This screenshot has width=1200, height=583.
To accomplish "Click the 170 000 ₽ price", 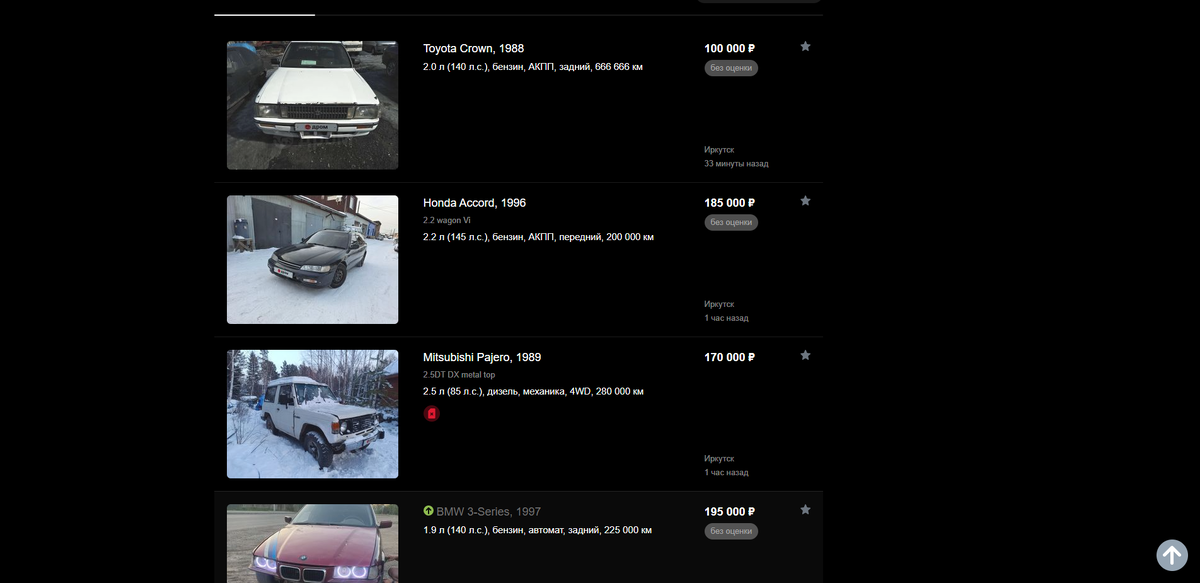I will [729, 357].
